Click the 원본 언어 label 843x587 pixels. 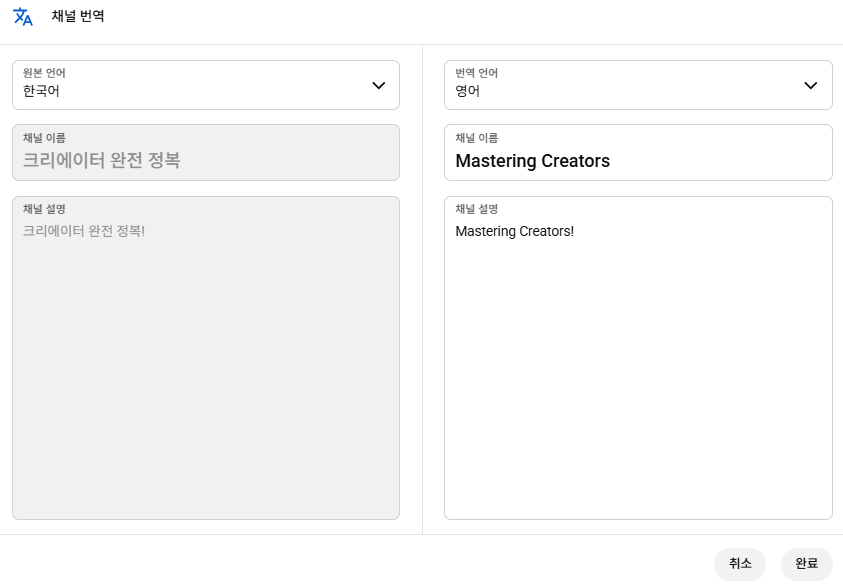[44, 73]
